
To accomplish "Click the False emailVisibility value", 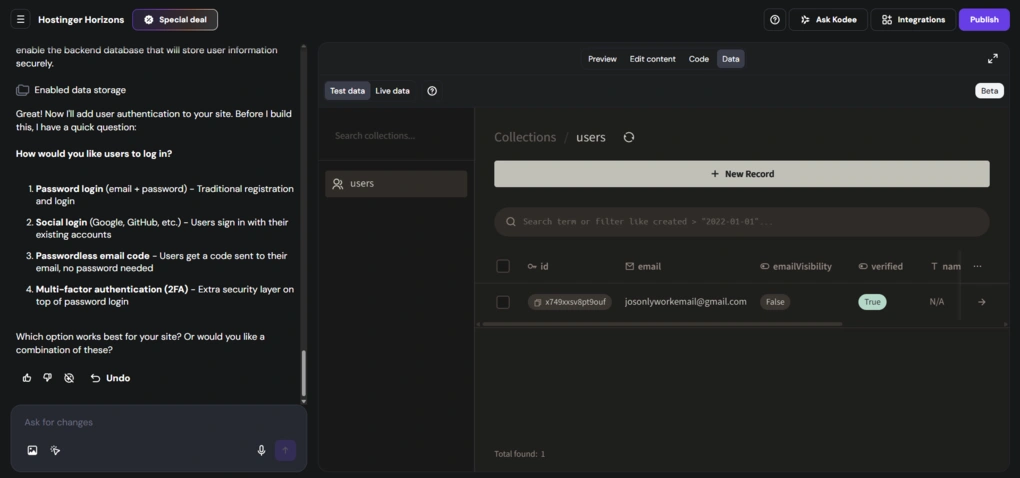I will point(775,302).
